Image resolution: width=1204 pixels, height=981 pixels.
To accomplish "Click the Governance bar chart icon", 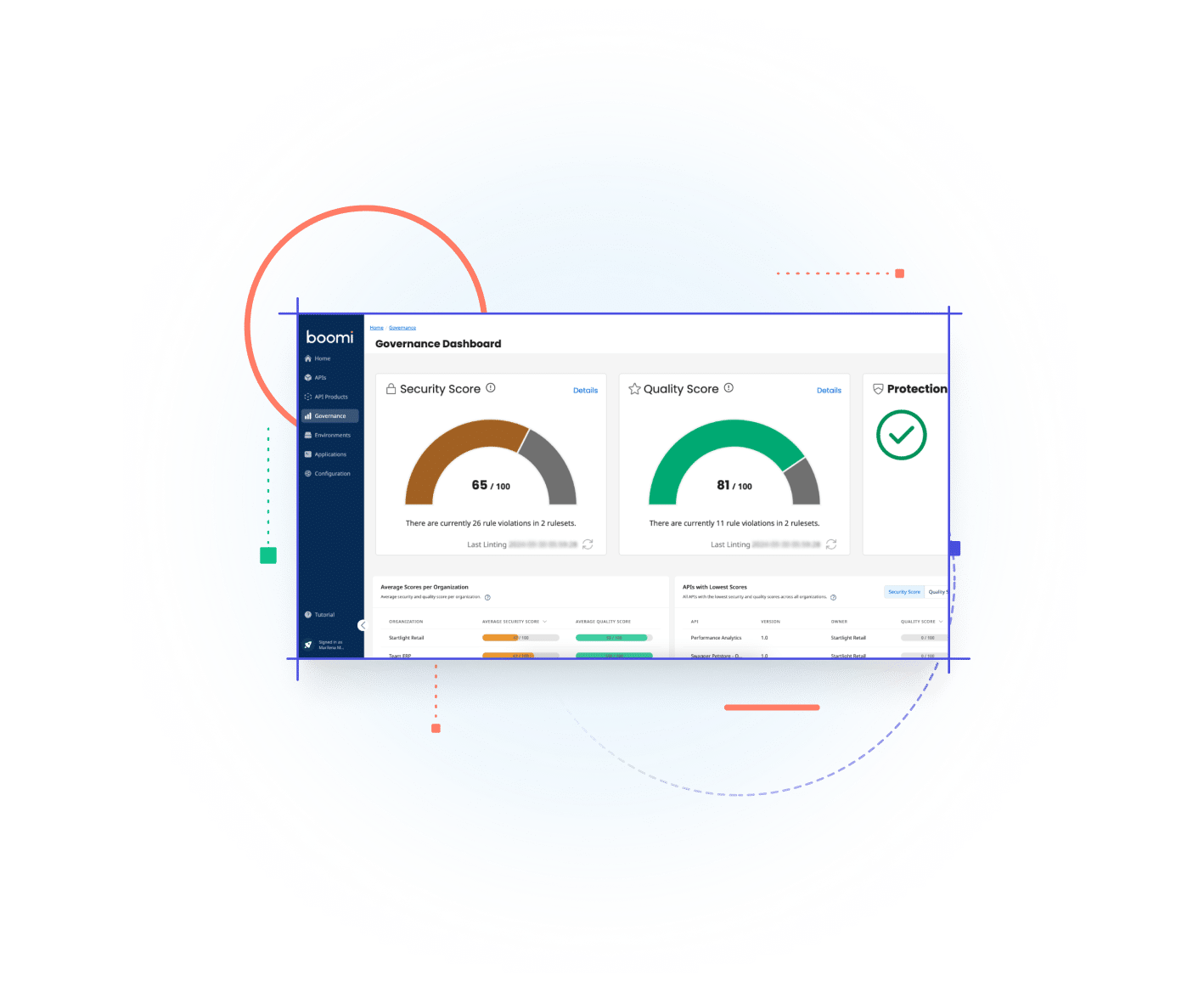I will pyautogui.click(x=308, y=416).
